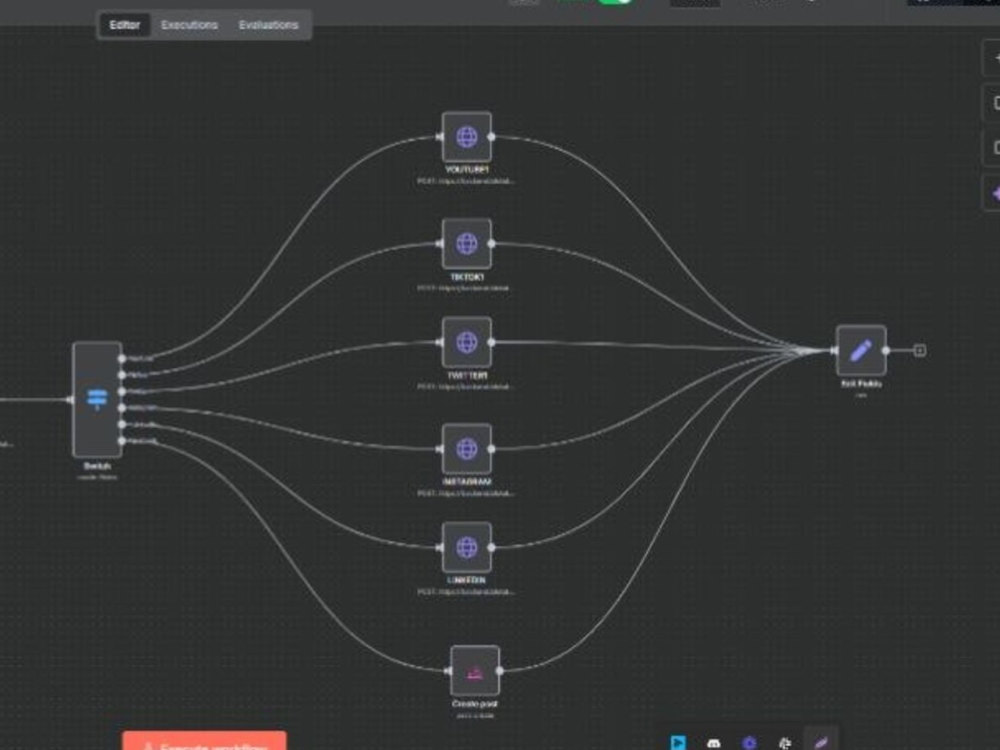Select the YOUTUBE1 HTTP request node
The image size is (1000, 750).
pyautogui.click(x=466, y=137)
